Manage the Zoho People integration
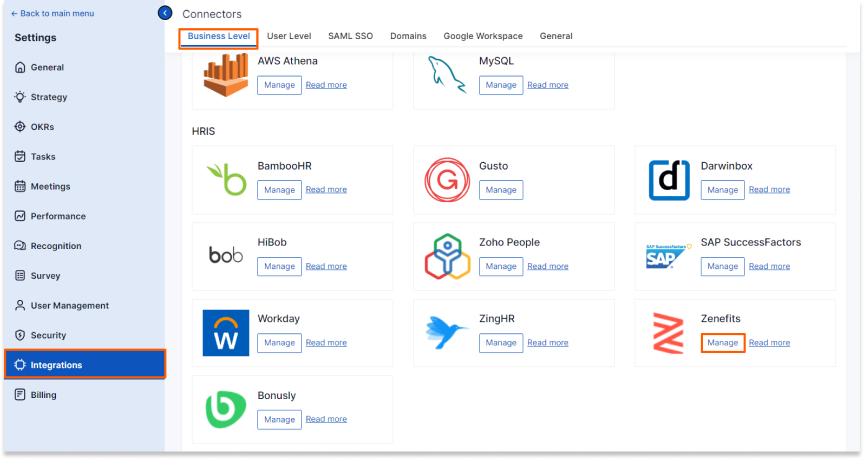 tap(501, 266)
